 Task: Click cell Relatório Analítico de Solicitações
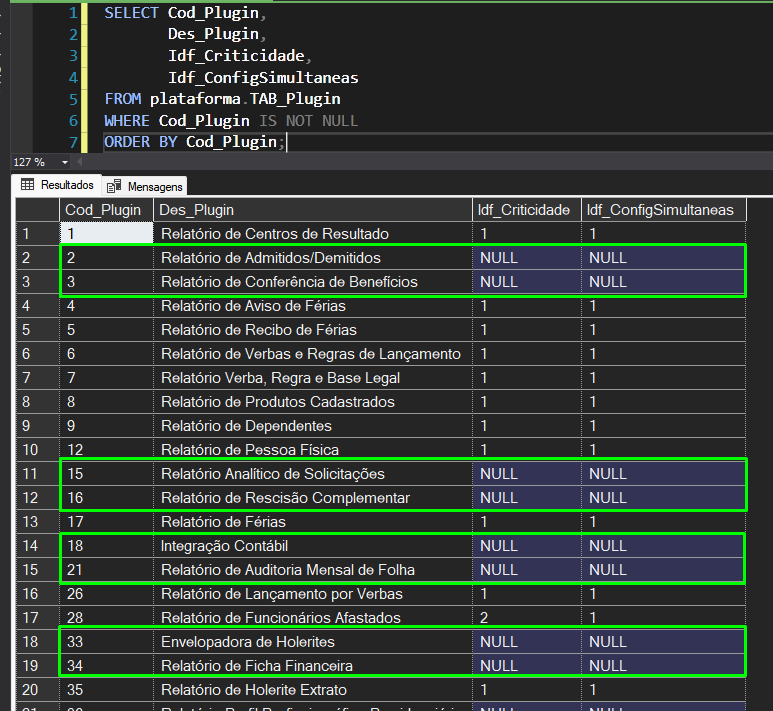pos(313,474)
